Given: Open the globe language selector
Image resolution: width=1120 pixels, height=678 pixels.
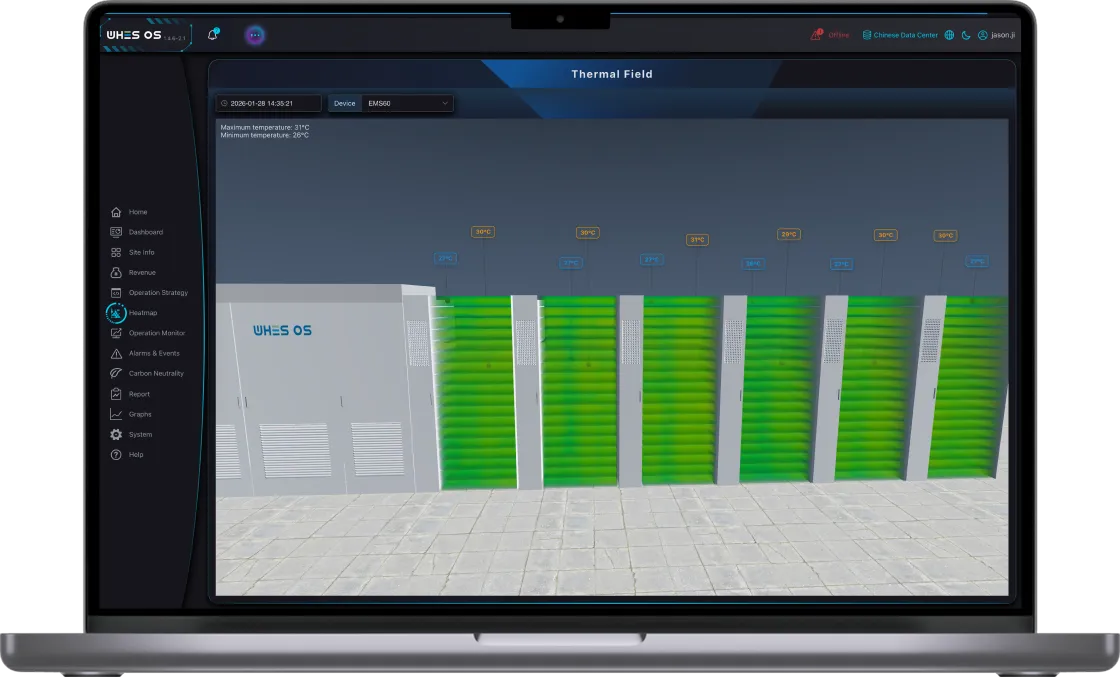Looking at the screenshot, I should (949, 35).
